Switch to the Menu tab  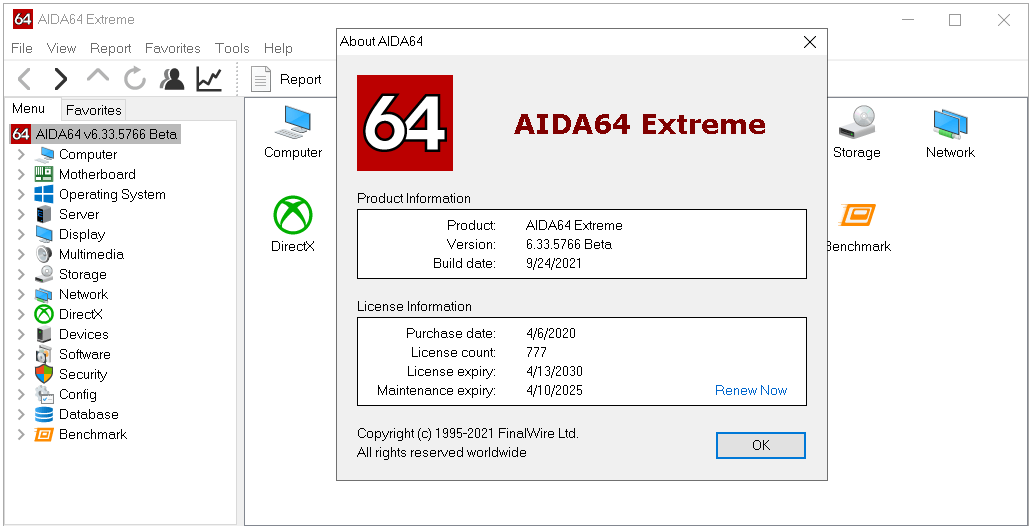coord(29,109)
